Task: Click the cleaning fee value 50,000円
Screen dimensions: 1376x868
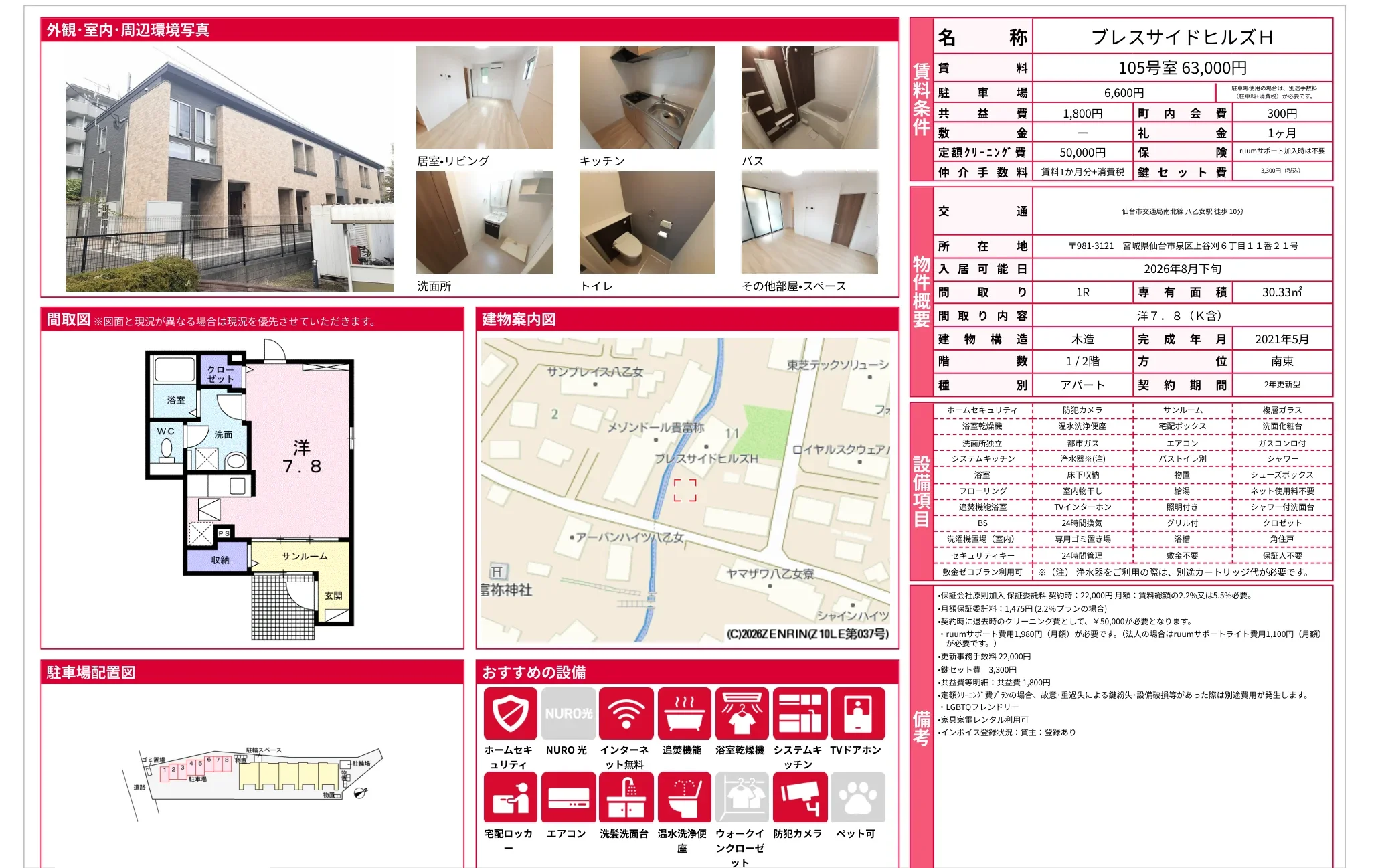Action: coord(1082,153)
